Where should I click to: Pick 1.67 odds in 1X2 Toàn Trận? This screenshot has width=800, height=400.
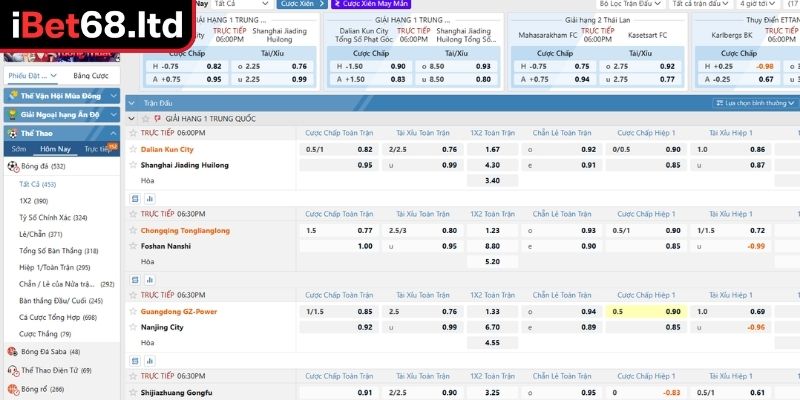pyautogui.click(x=492, y=149)
